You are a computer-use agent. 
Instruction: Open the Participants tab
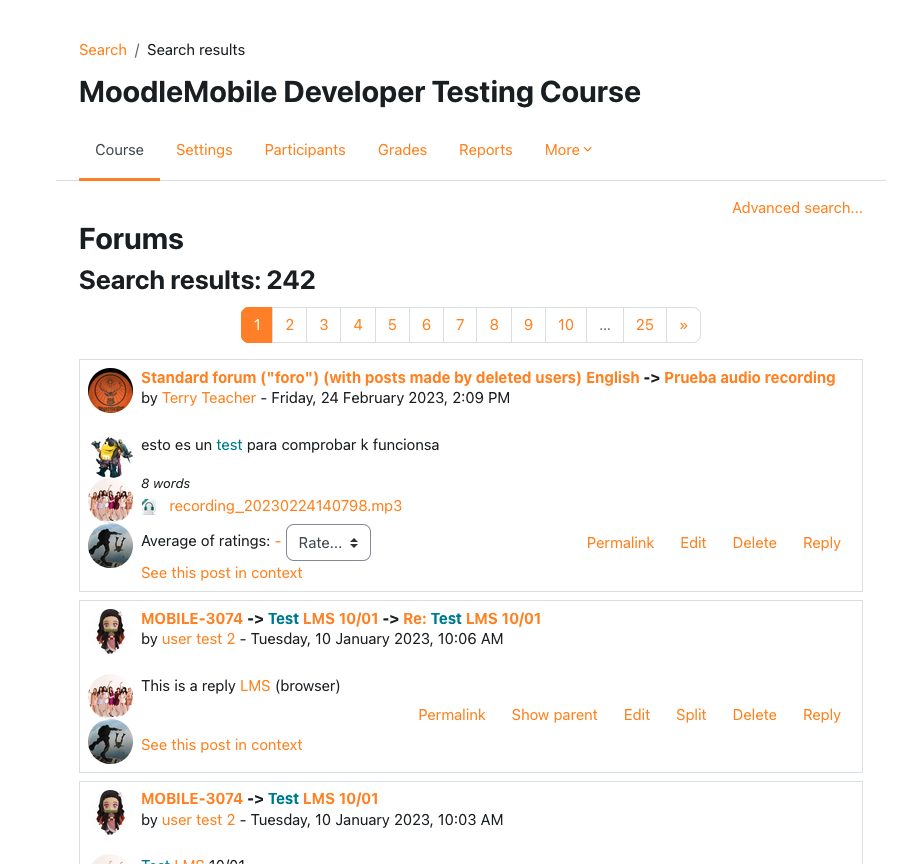305,150
